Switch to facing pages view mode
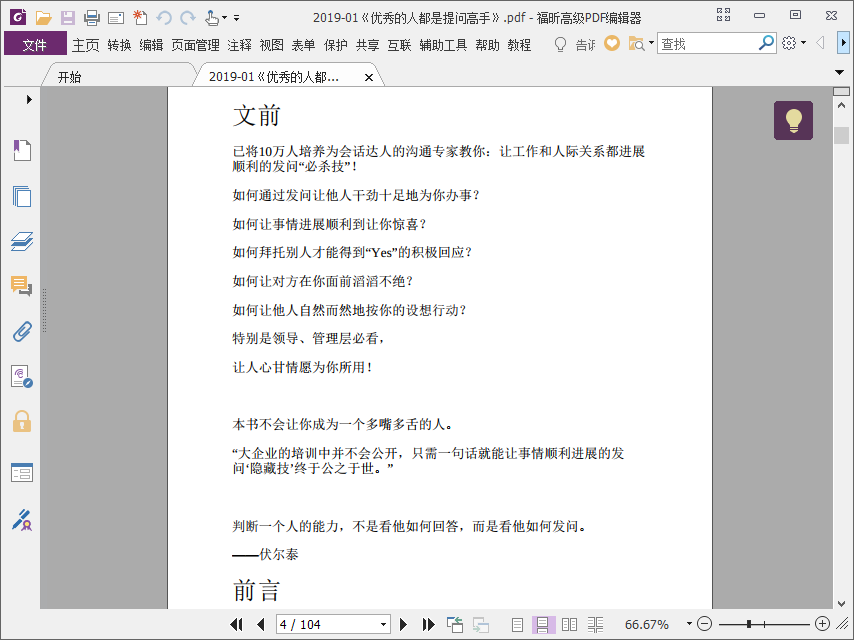This screenshot has height=640, width=854. (569, 625)
